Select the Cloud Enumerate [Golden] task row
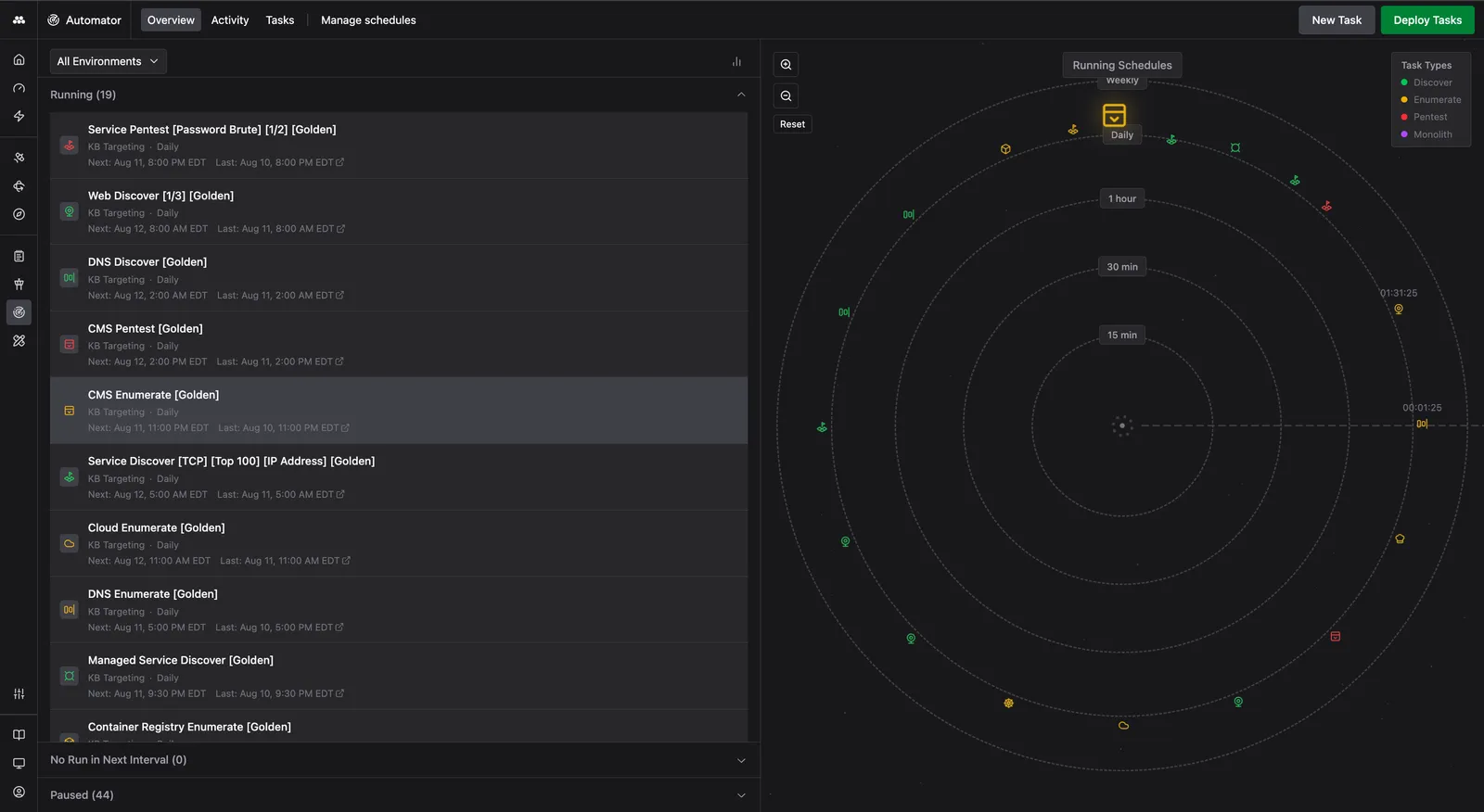1484x812 pixels. tap(399, 544)
